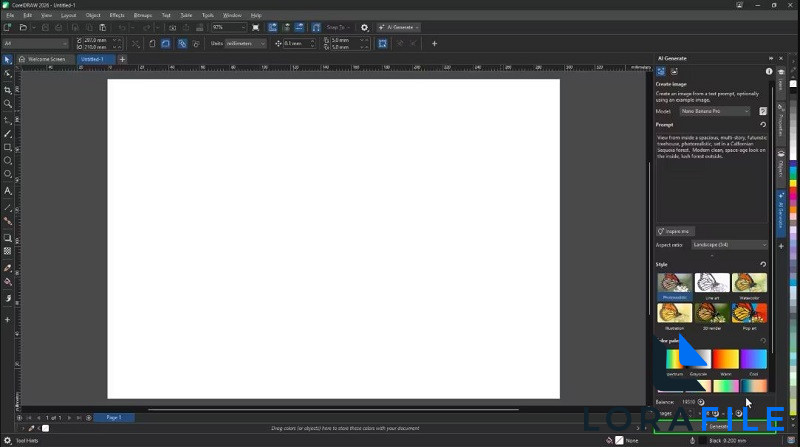The height and width of the screenshot is (447, 800).
Task: Click the Info icon in AI Generate panel
Action: pyautogui.click(x=769, y=71)
